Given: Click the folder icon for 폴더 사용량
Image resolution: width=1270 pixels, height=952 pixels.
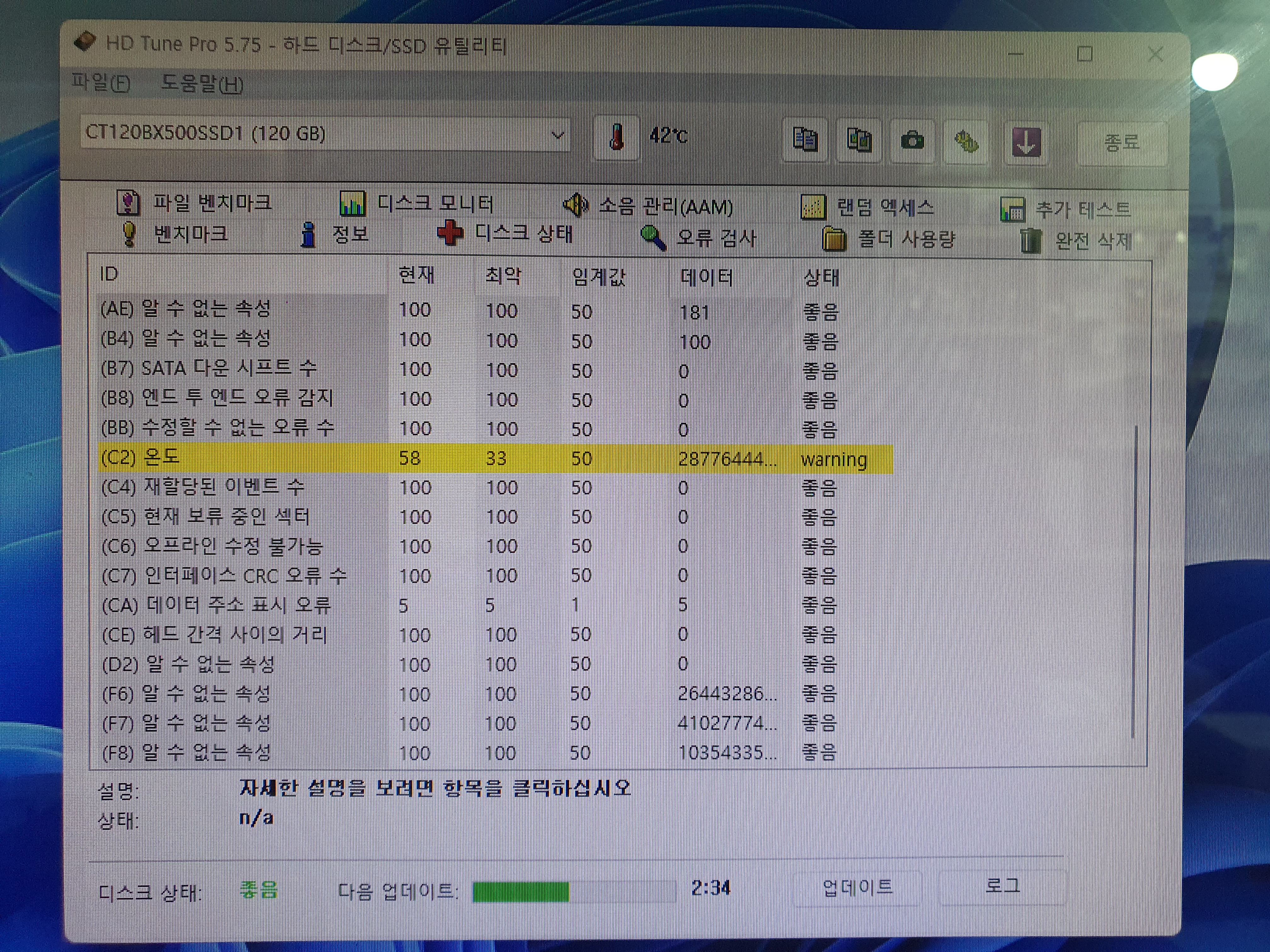Looking at the screenshot, I should coord(834,239).
